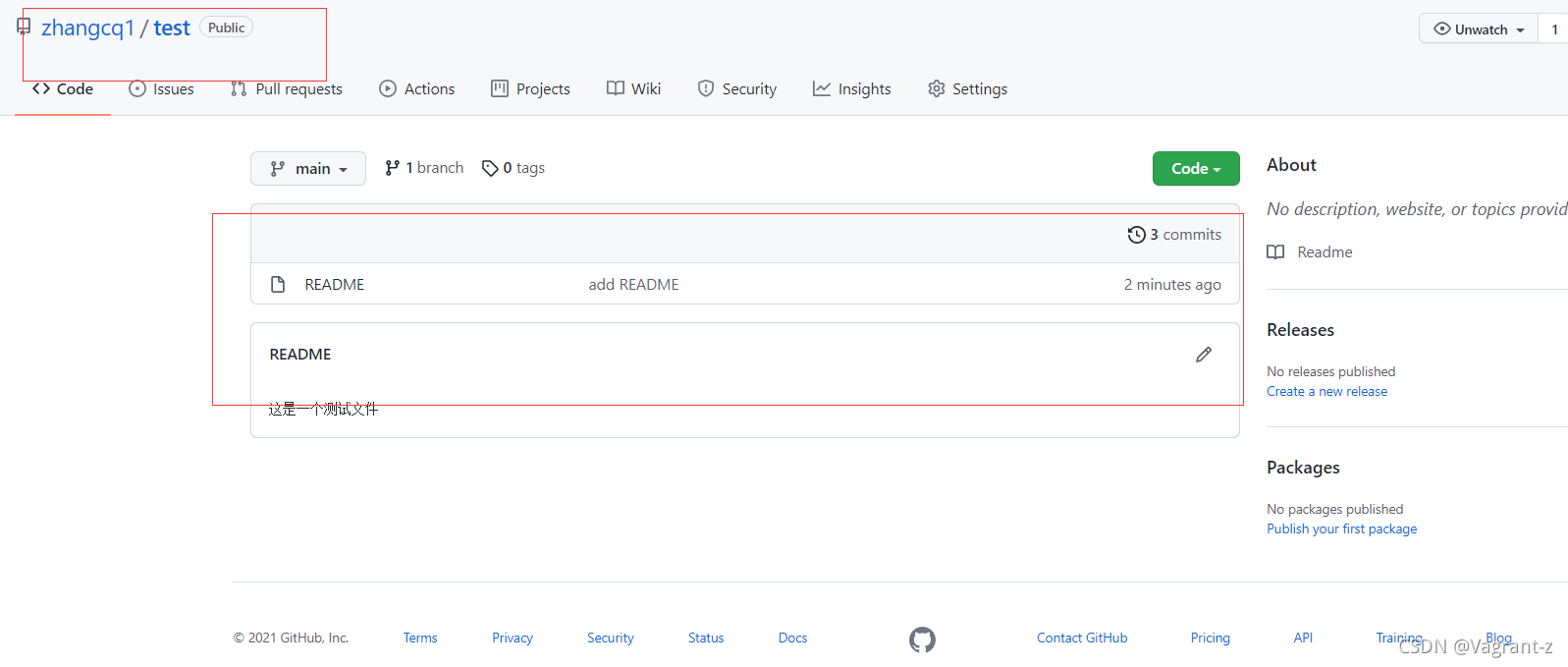Click the tag icon next to 0 tags
Image resolution: width=1568 pixels, height=667 pixels.
tap(490, 168)
